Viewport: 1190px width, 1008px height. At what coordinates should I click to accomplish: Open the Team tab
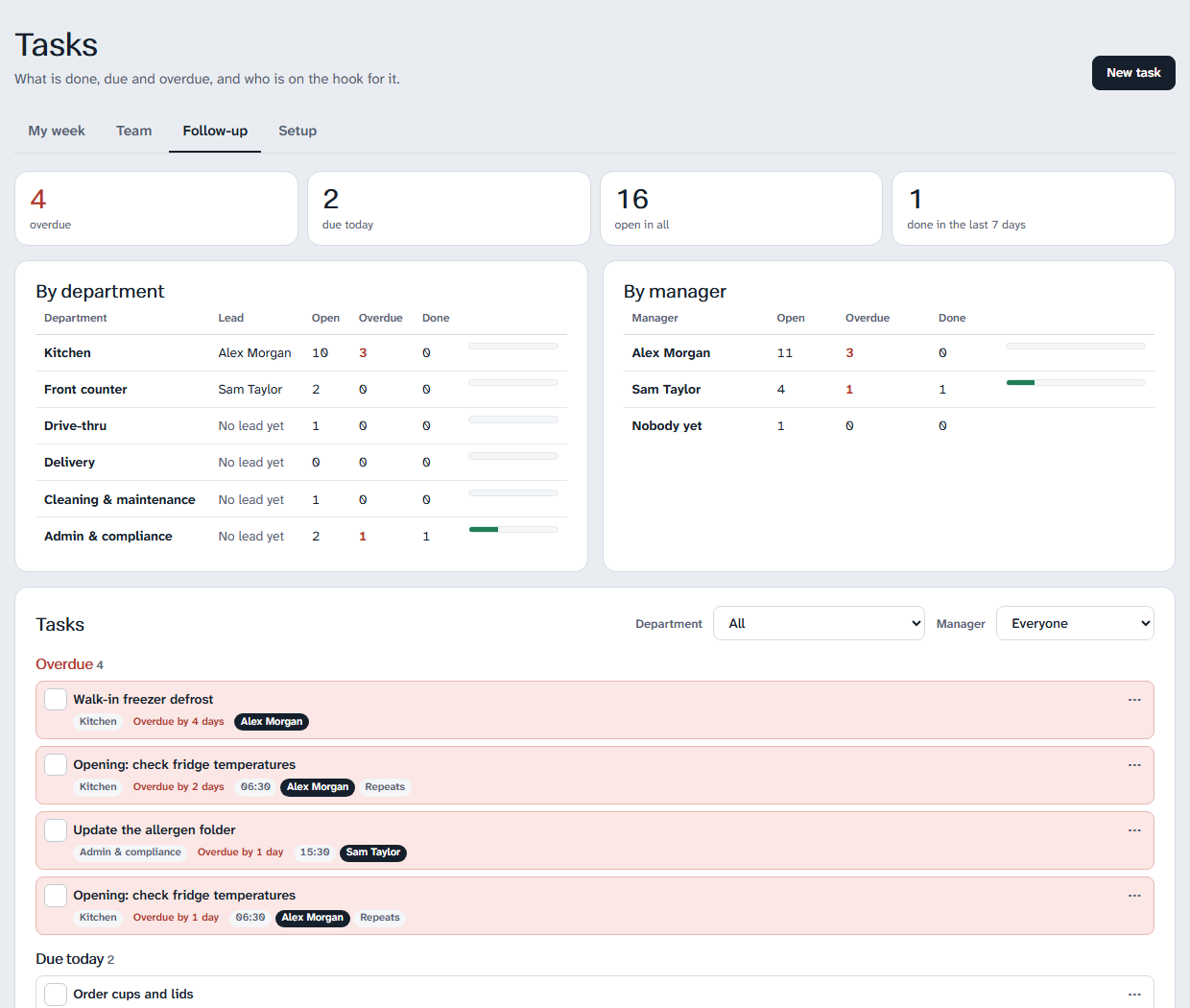coord(133,131)
